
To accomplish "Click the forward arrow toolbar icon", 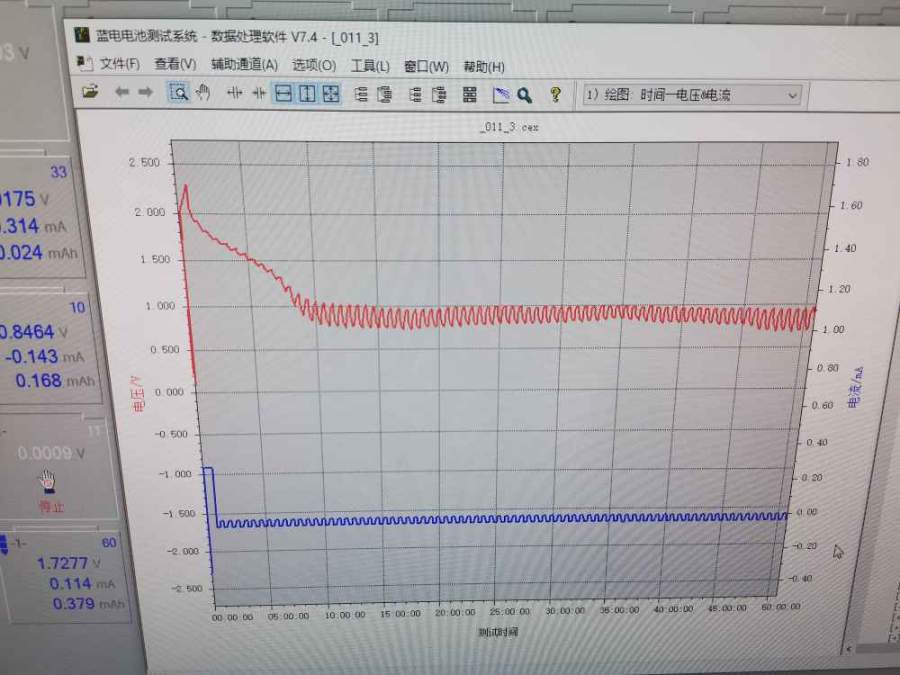I will tap(145, 92).
